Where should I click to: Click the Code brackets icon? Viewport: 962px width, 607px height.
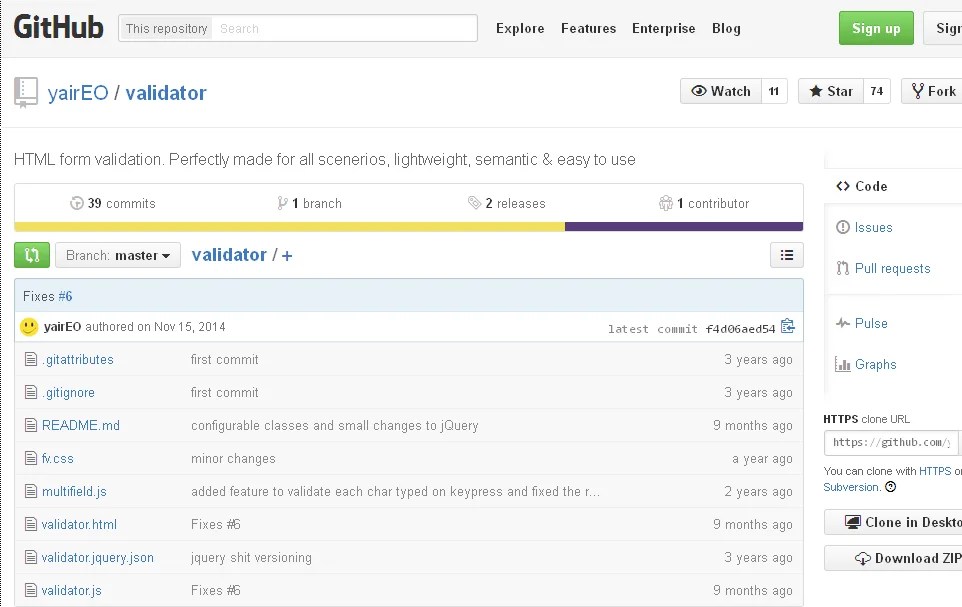click(x=843, y=186)
